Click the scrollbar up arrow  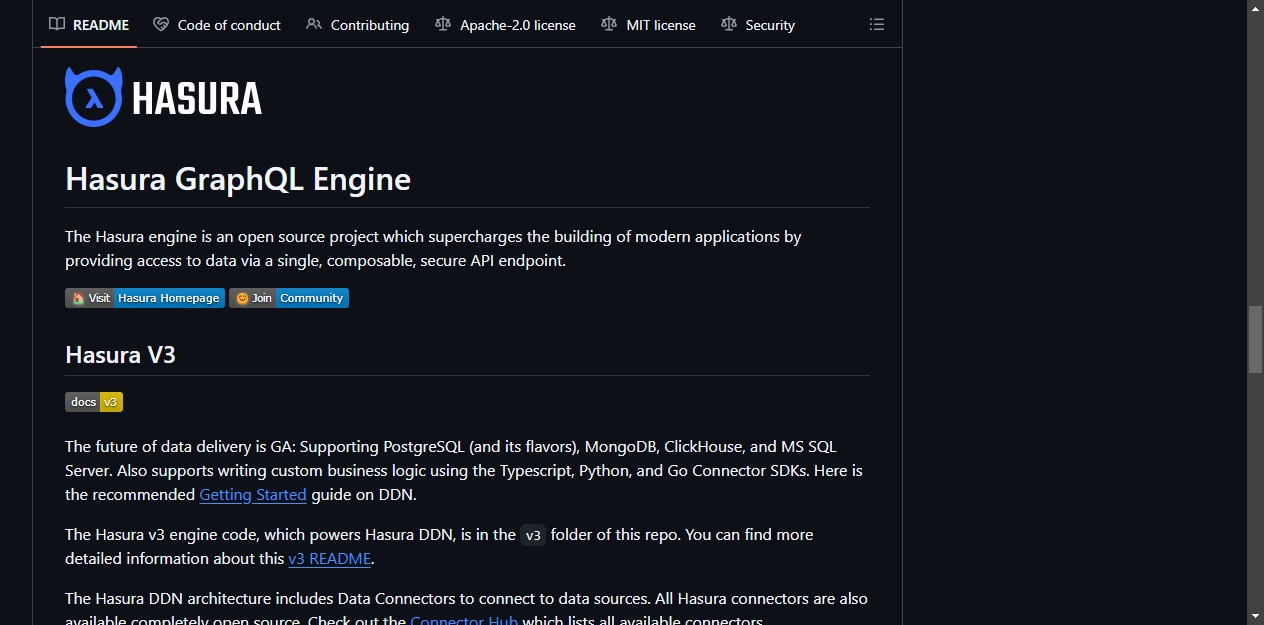click(1255, 8)
